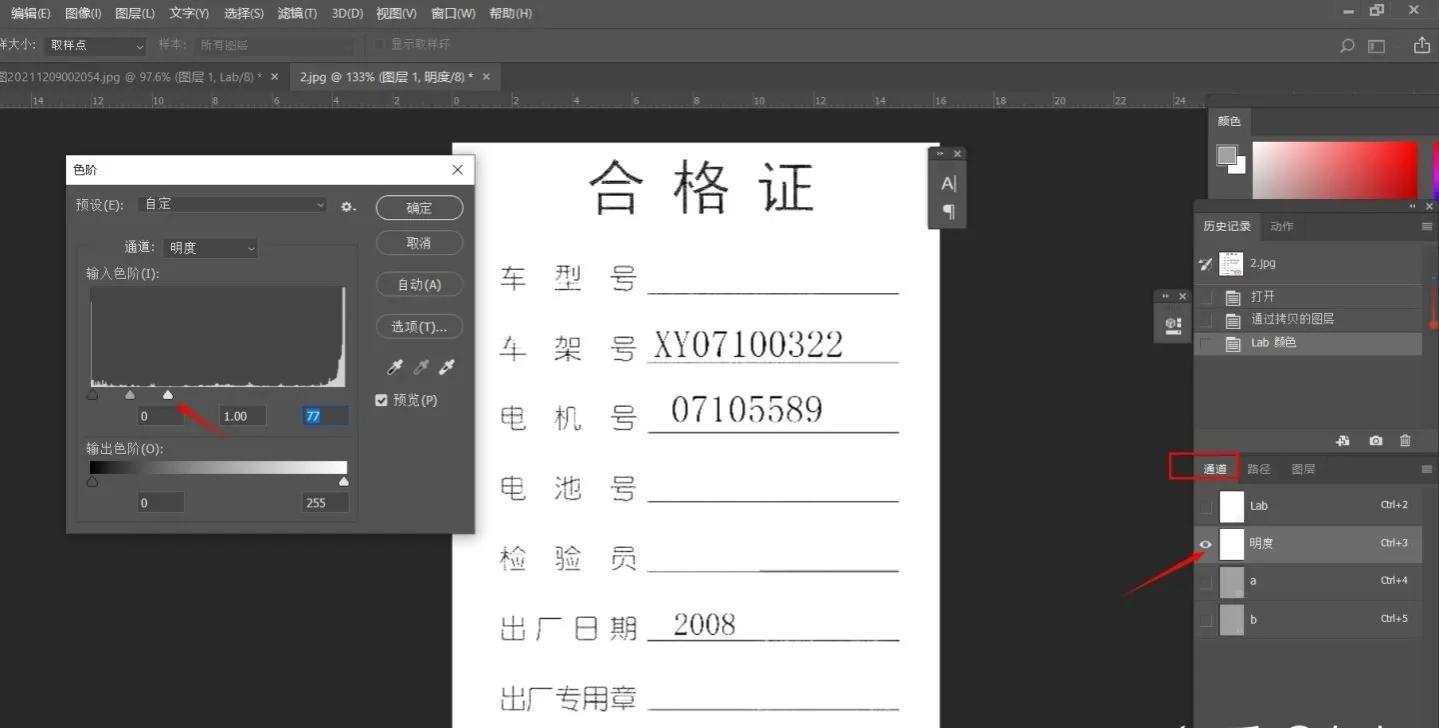Click the input white point slider
Screen dimensions: 1439x728
pos(168,395)
